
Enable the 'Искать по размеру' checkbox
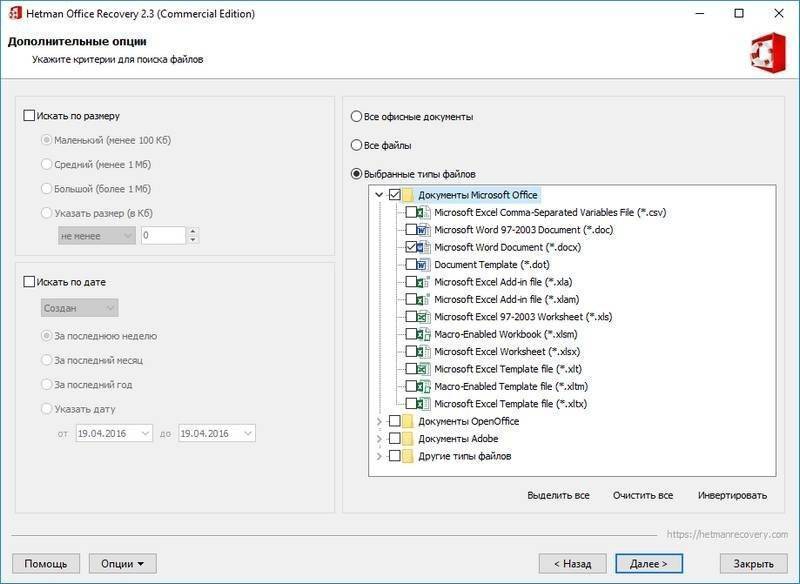[x=29, y=116]
